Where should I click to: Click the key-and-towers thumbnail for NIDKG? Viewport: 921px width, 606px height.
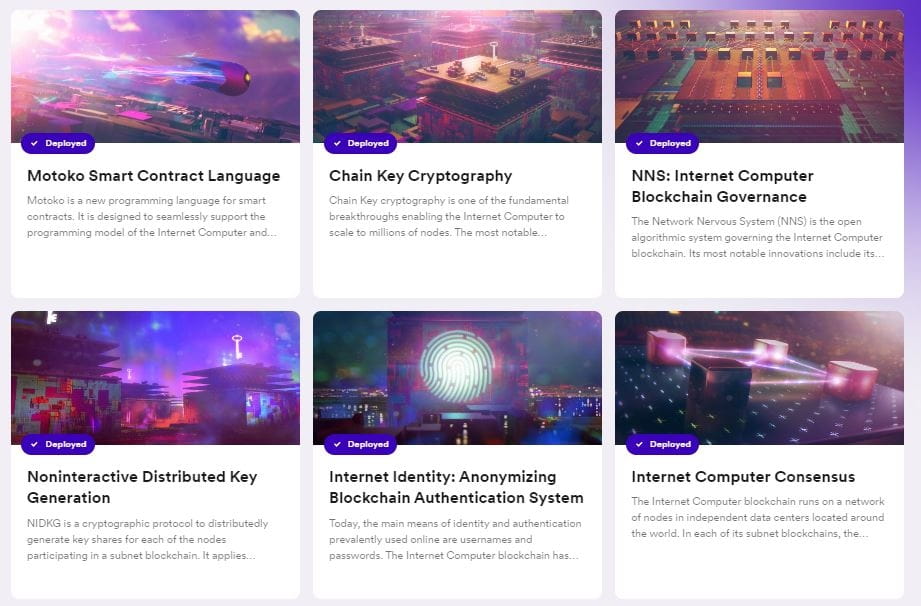(155, 375)
